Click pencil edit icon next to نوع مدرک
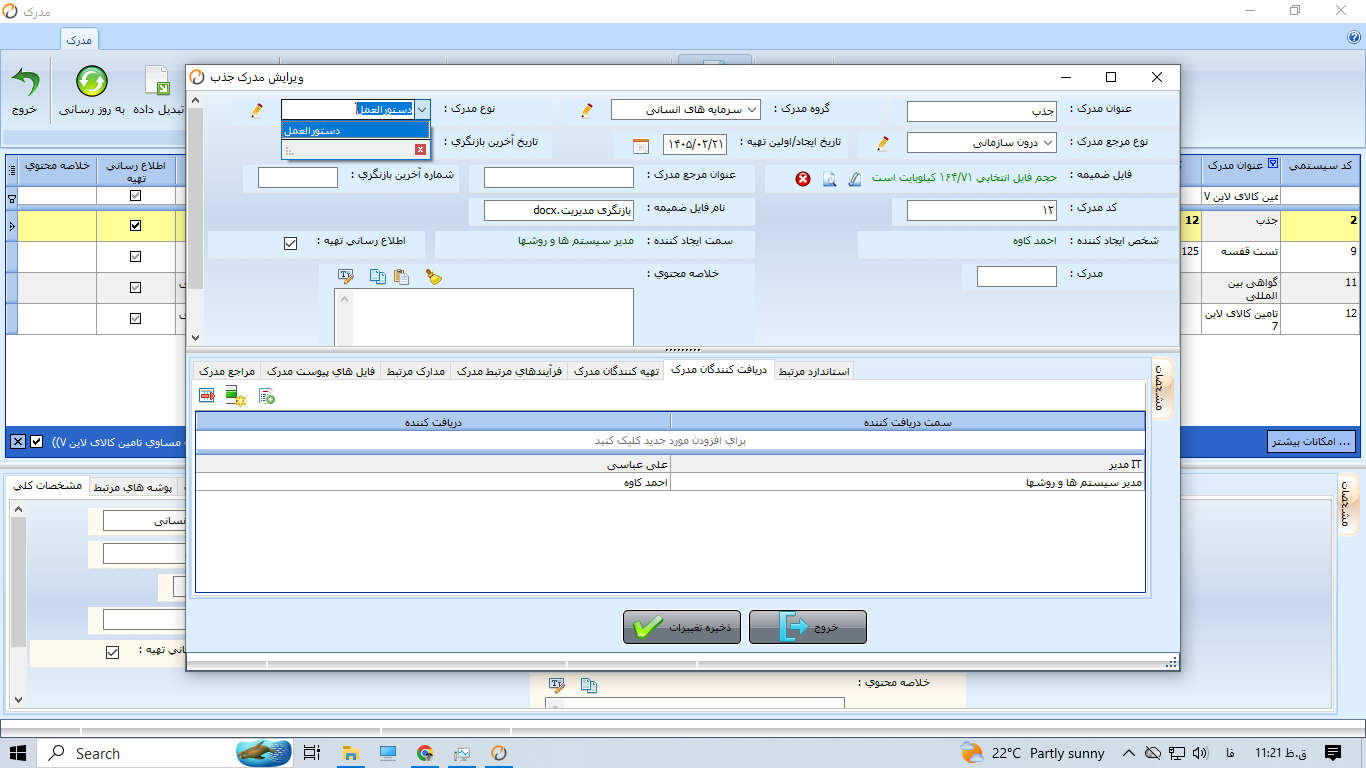Viewport: 1366px width, 768px height. (x=257, y=110)
